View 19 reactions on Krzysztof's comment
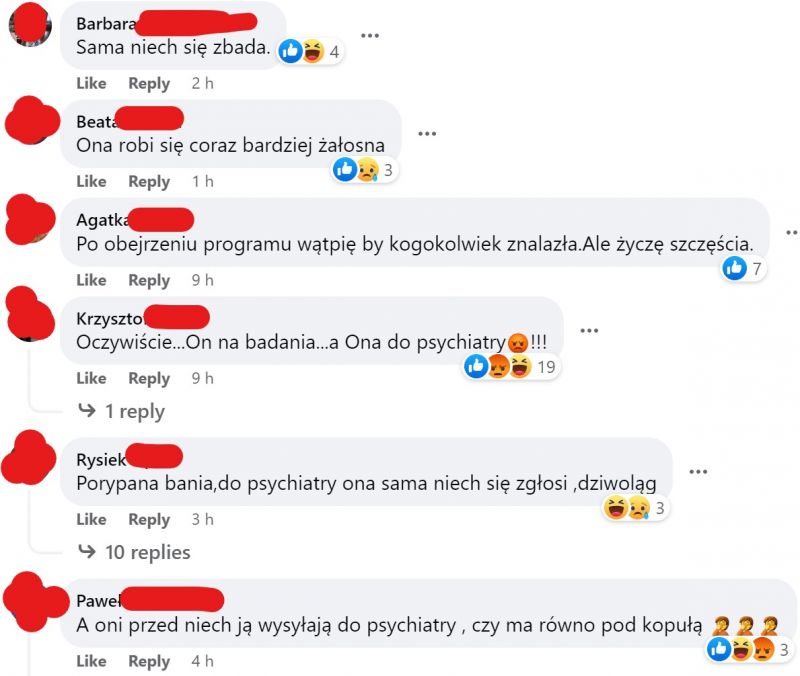This screenshot has height=676, width=800. click(x=510, y=366)
